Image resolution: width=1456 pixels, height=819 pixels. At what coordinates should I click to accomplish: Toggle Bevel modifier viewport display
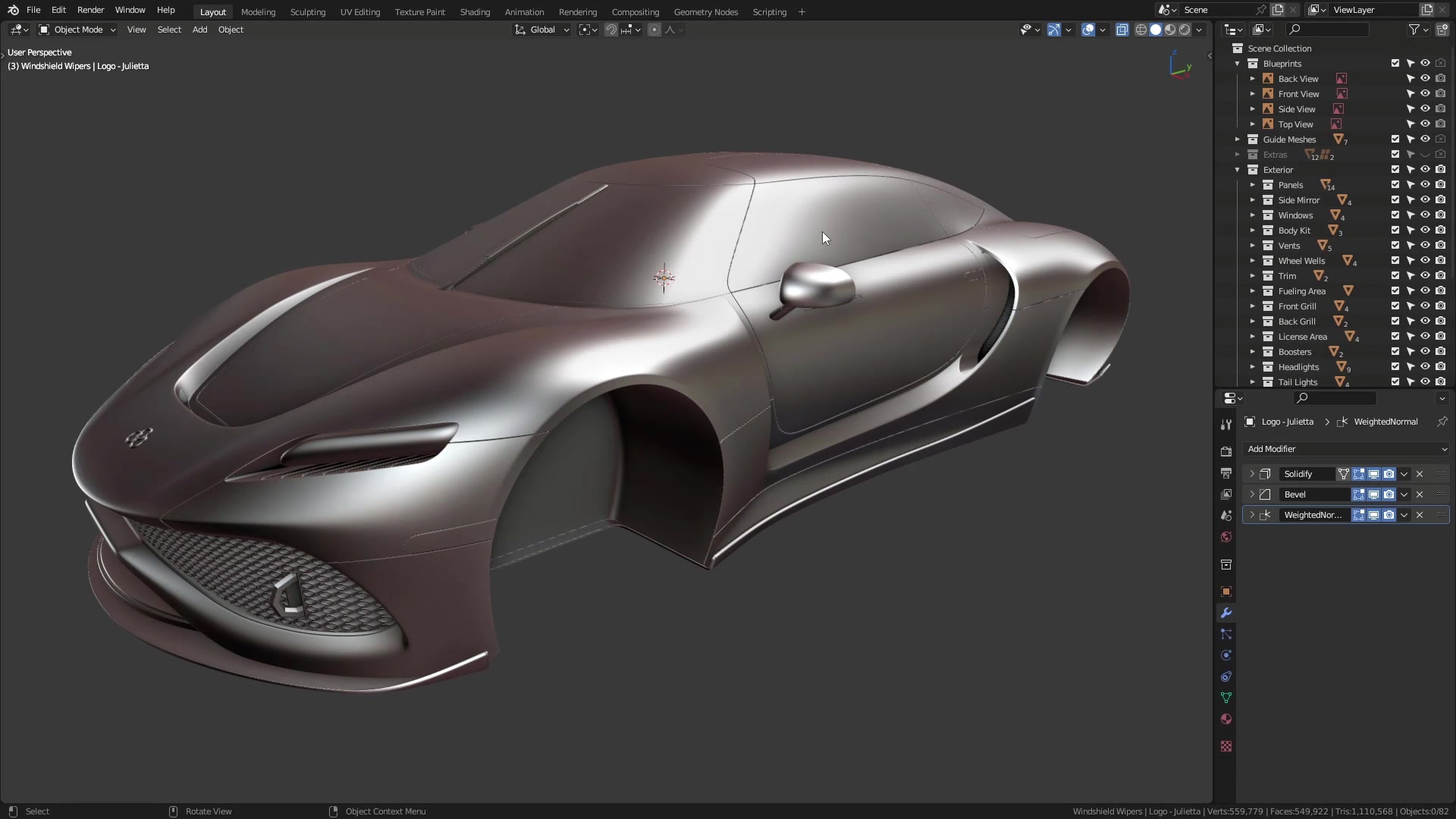[x=1374, y=494]
